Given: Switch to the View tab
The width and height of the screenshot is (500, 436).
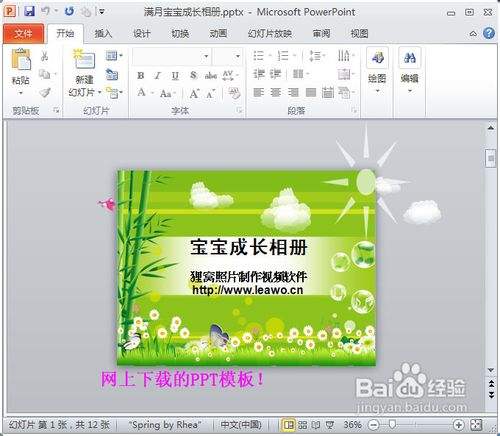Looking at the screenshot, I should click(x=359, y=34).
